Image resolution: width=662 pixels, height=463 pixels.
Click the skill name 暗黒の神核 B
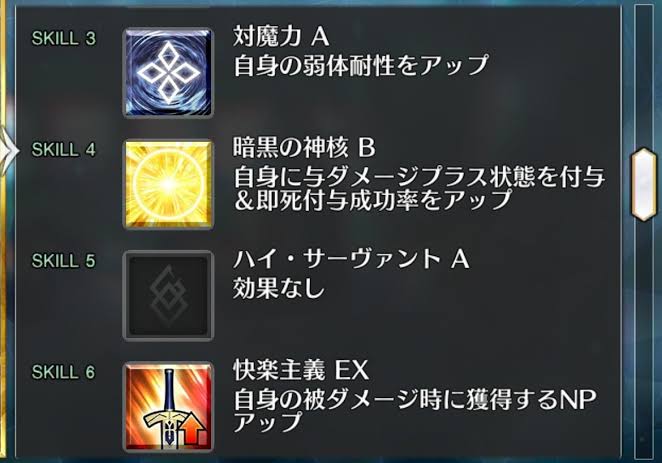(304, 147)
